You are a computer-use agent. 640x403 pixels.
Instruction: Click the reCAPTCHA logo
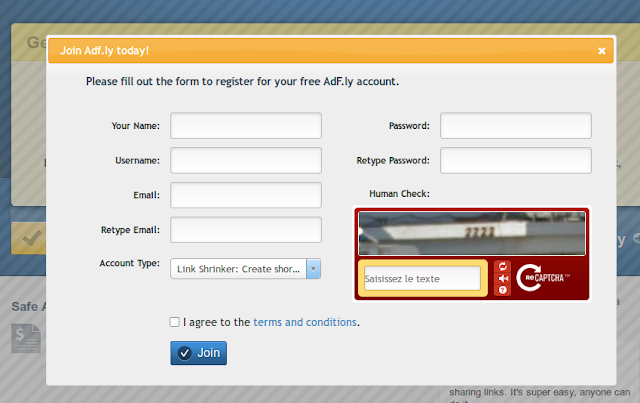(543, 278)
